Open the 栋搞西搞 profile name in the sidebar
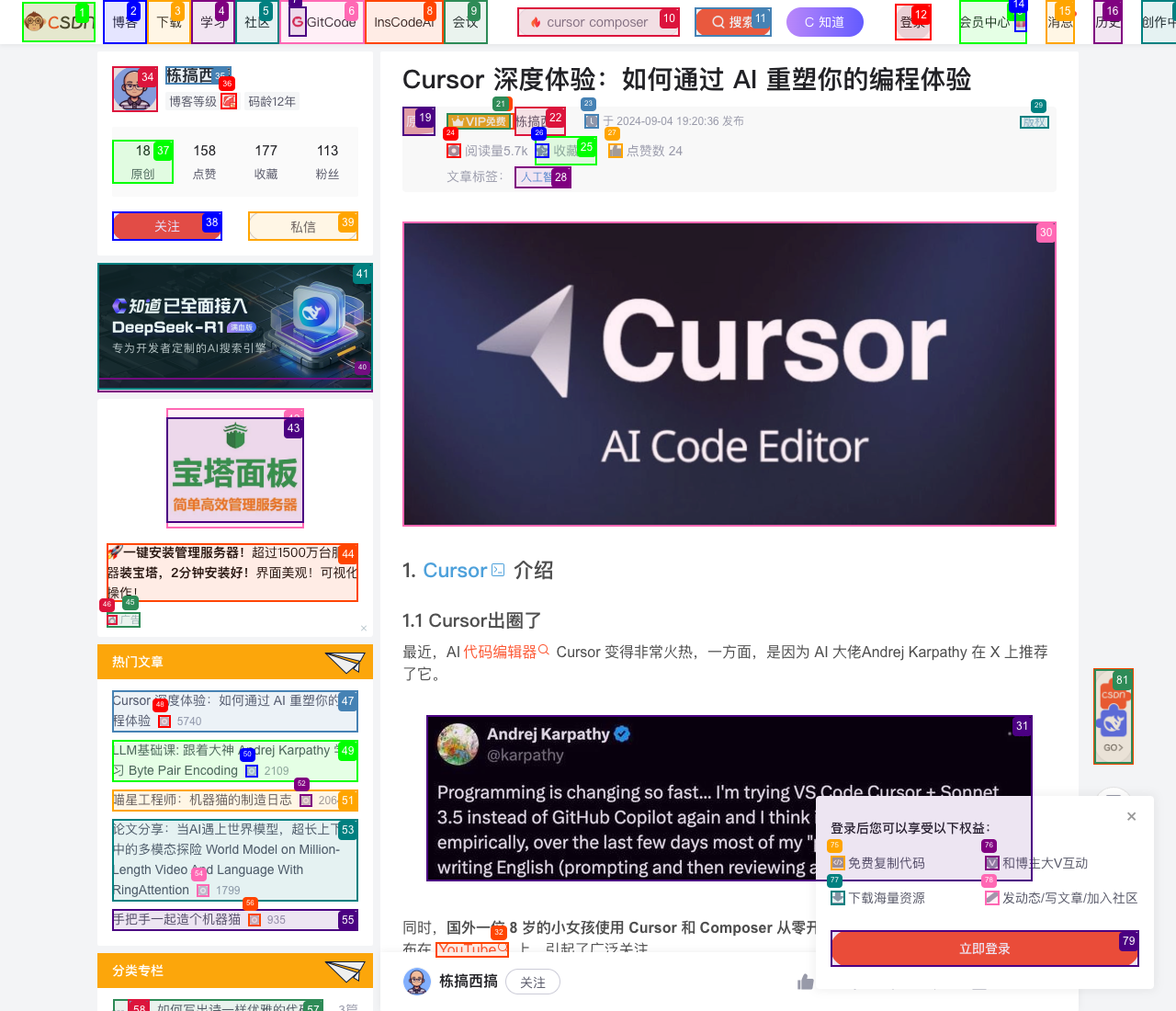The height and width of the screenshot is (1011, 1176). coord(198,75)
